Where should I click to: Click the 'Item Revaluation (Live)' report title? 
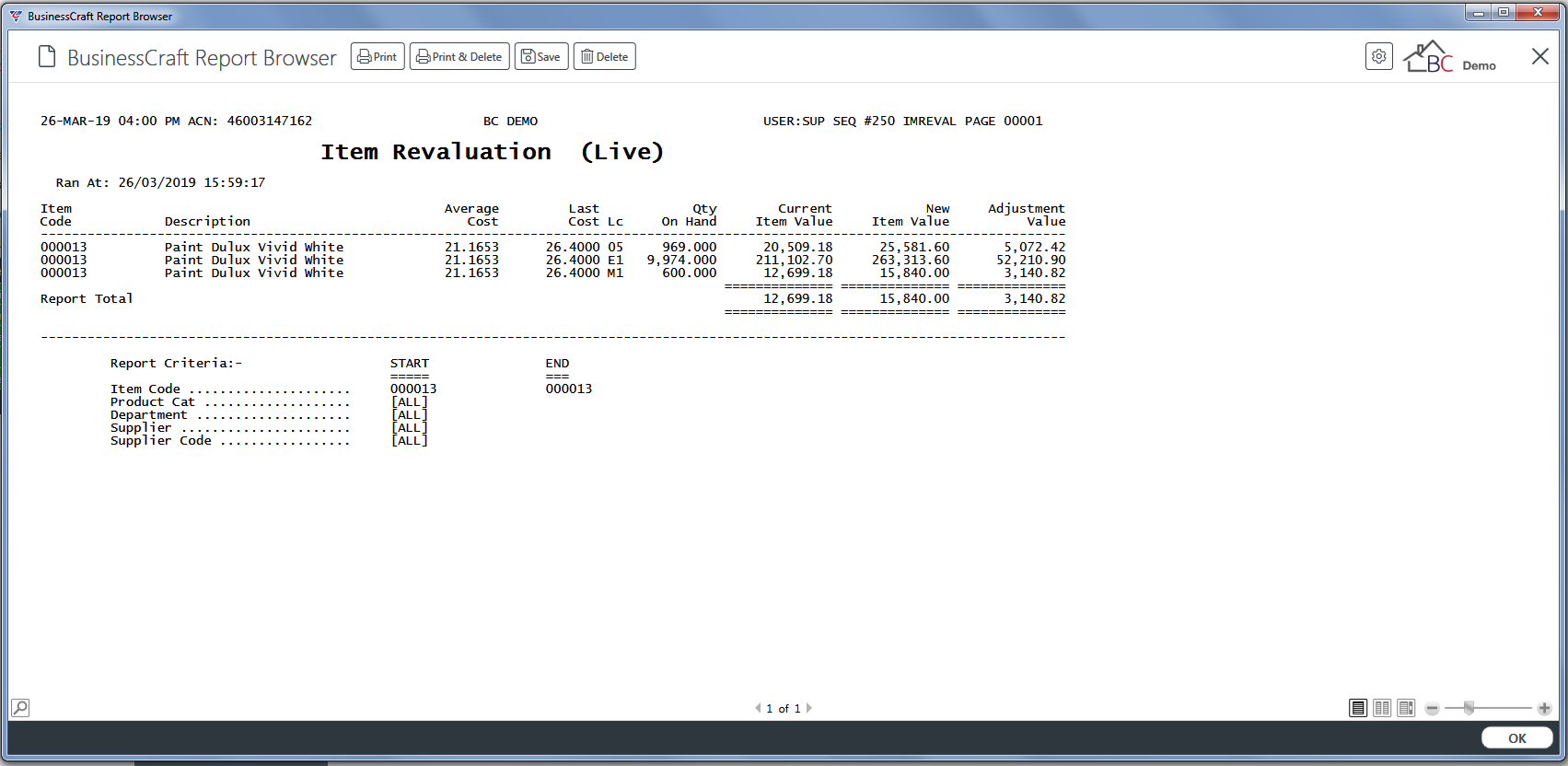492,152
